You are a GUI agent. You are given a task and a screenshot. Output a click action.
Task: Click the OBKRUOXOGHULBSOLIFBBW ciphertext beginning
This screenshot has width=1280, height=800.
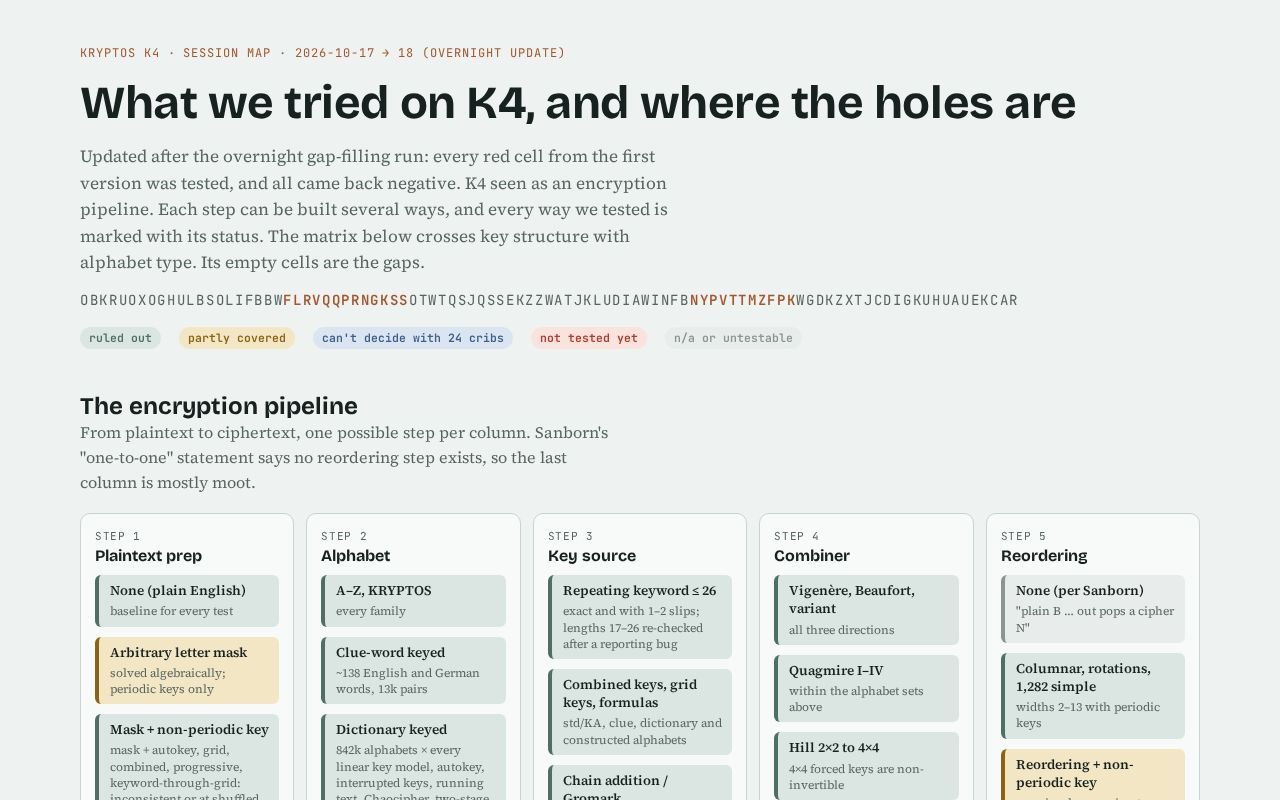click(x=181, y=300)
